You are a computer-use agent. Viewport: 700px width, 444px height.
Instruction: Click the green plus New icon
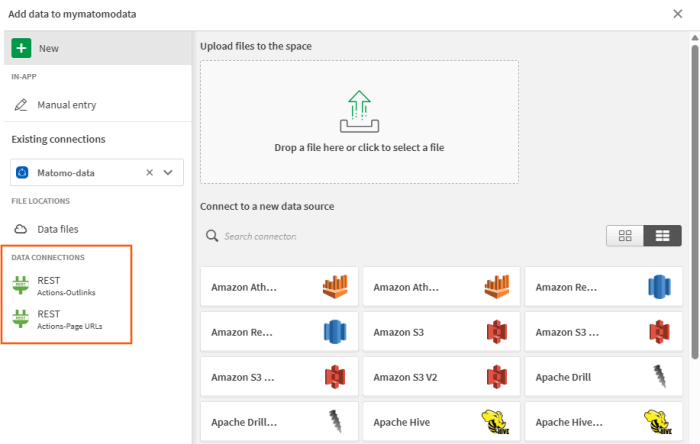tap(21, 48)
